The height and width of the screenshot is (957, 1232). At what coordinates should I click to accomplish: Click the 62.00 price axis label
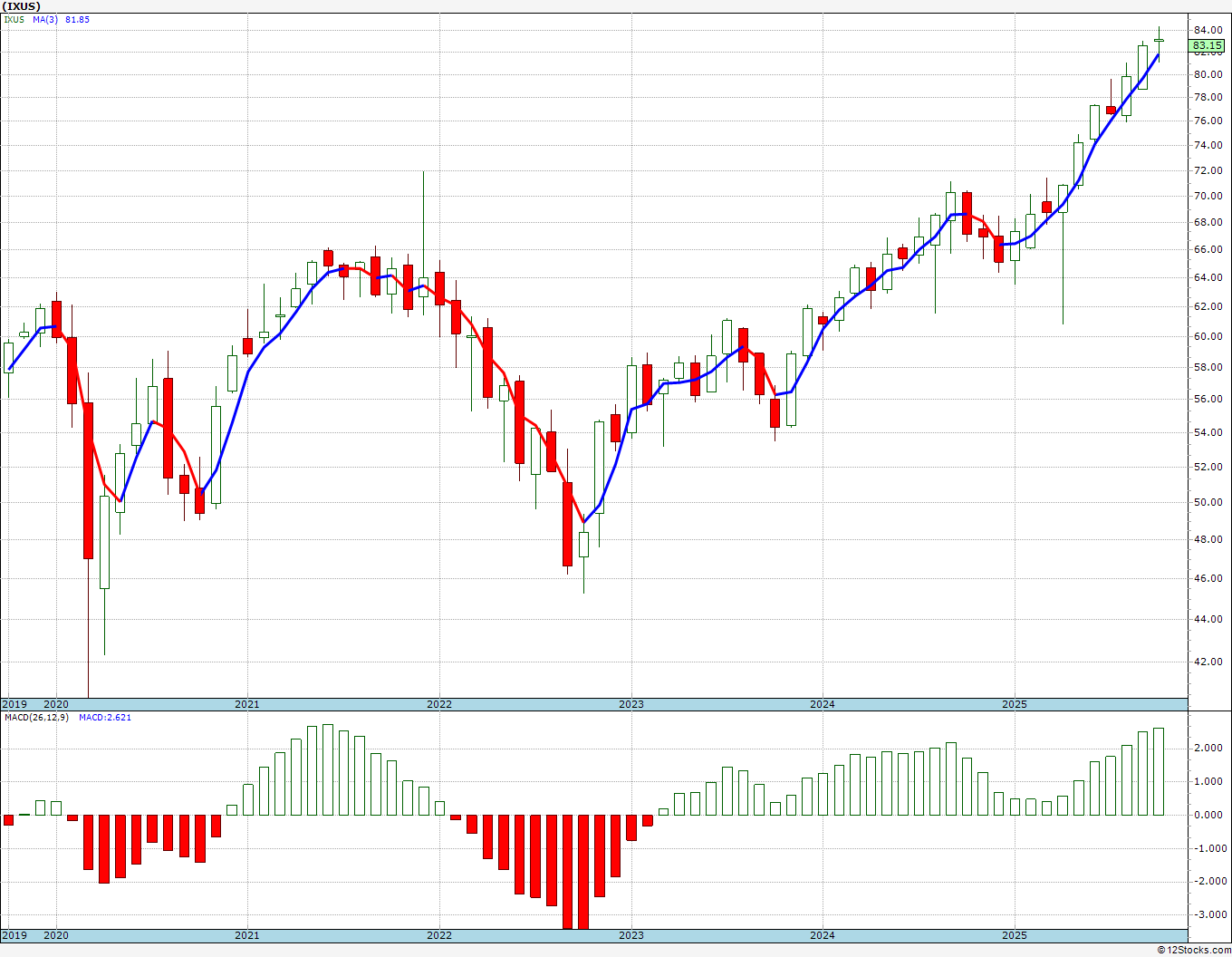[1208, 306]
